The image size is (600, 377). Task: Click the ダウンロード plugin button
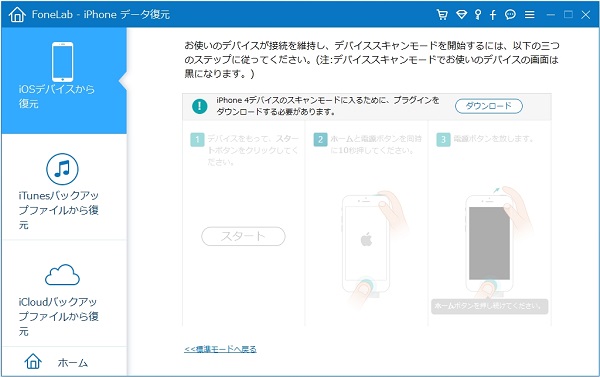489,106
